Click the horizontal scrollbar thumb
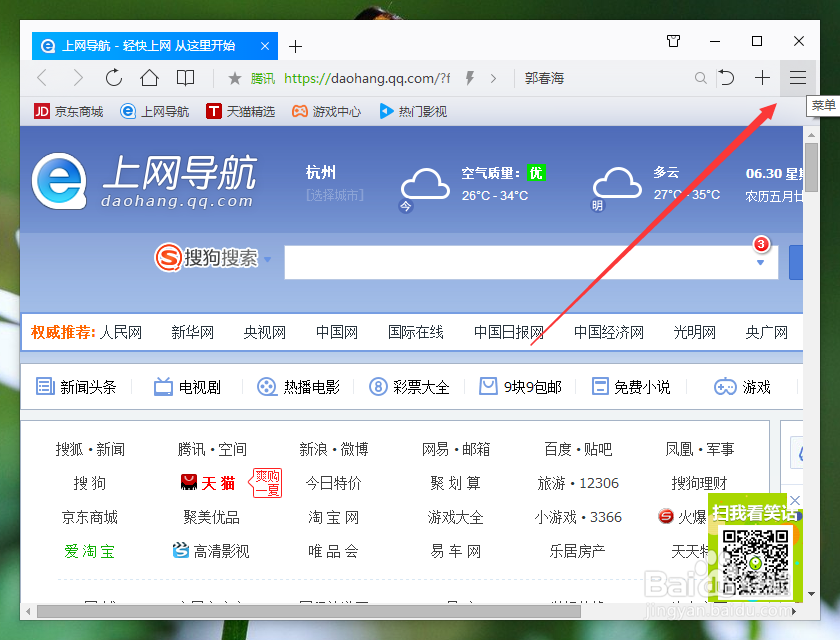Viewport: 840px width, 640px height. pyautogui.click(x=309, y=611)
